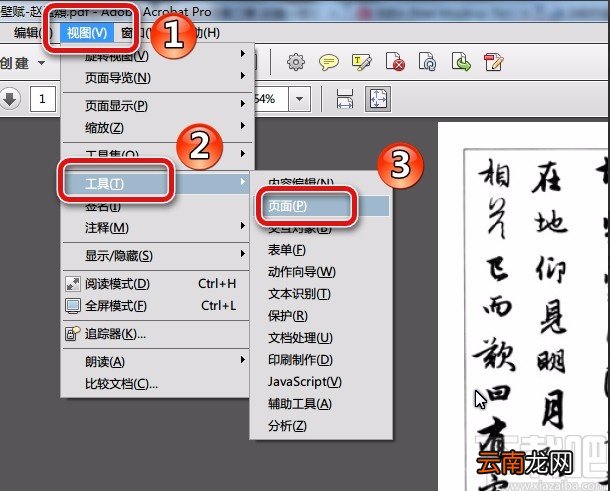Click the delete page icon
Image resolution: width=610 pixels, height=491 pixels.
click(x=395, y=62)
